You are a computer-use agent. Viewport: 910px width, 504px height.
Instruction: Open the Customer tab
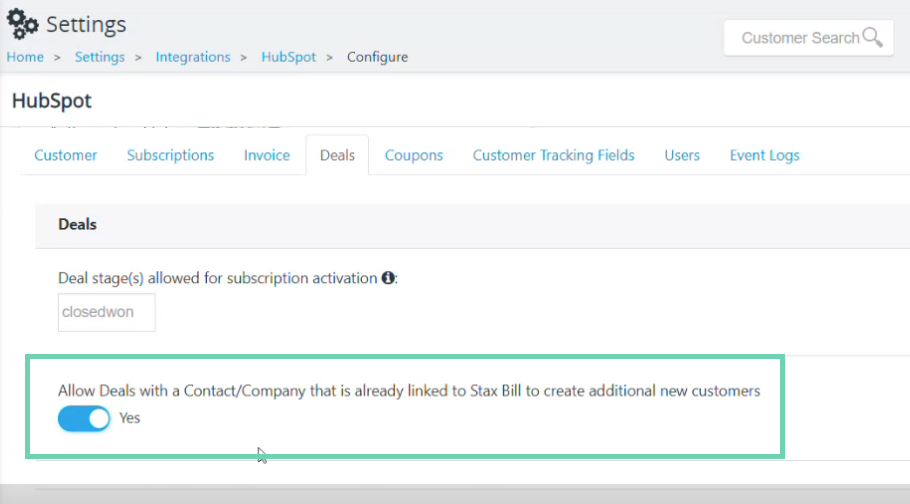(66, 155)
